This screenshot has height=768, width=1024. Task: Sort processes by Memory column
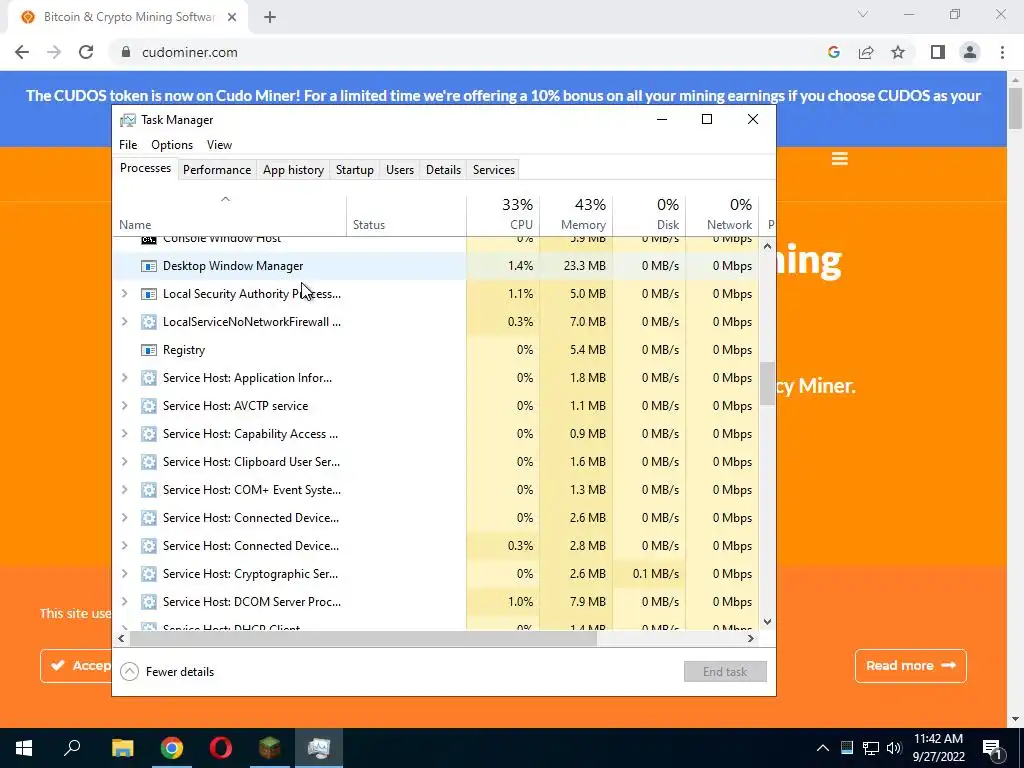pyautogui.click(x=576, y=214)
